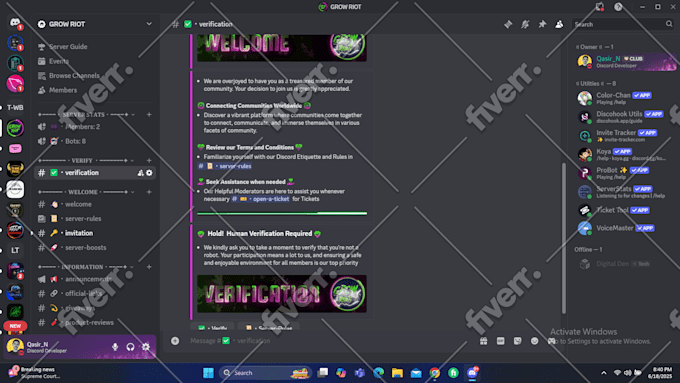Viewport: 680px width, 383px height.
Task: Open Ticket Tool app profile
Action: (626, 210)
